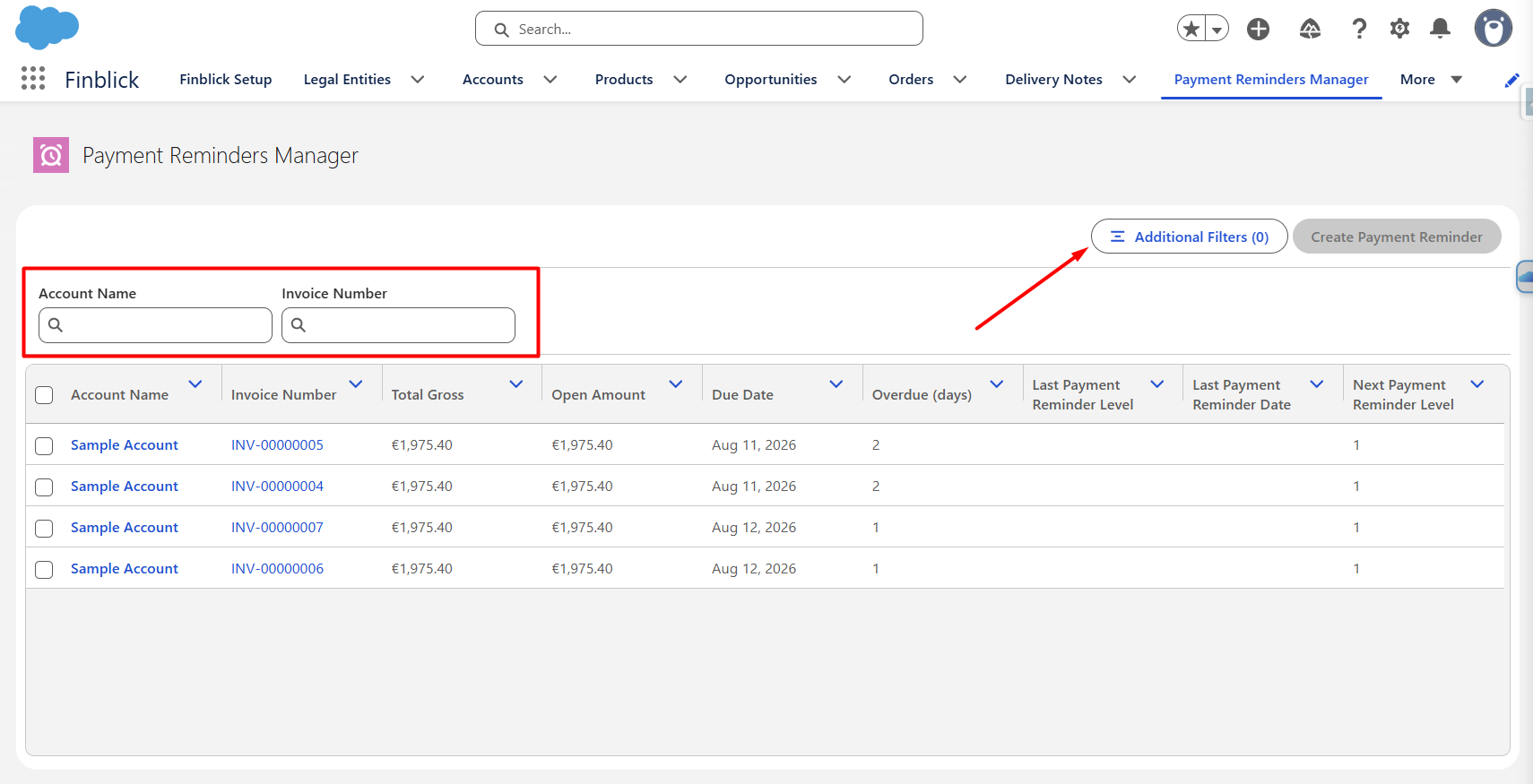
Task: Expand the Legal Entities tab dropdown
Action: [x=418, y=80]
